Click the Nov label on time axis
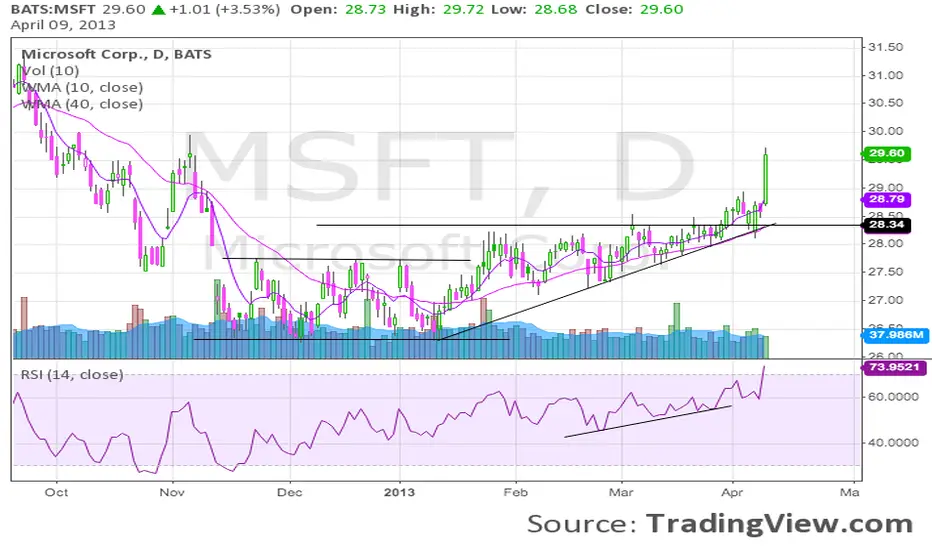Image resolution: width=932 pixels, height=550 pixels. tap(173, 492)
